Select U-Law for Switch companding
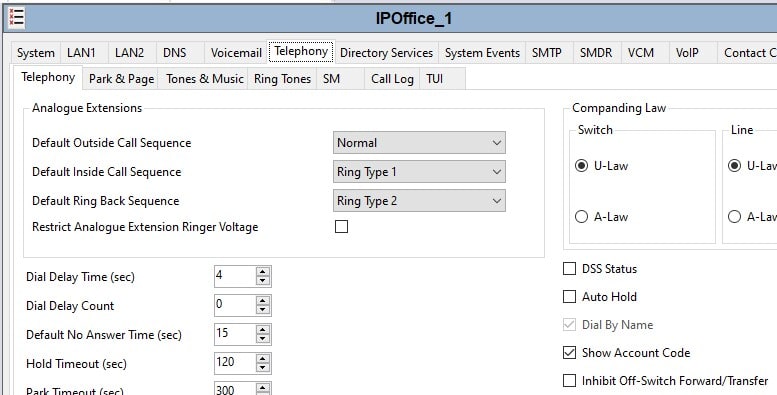The width and height of the screenshot is (777, 395). 581,166
